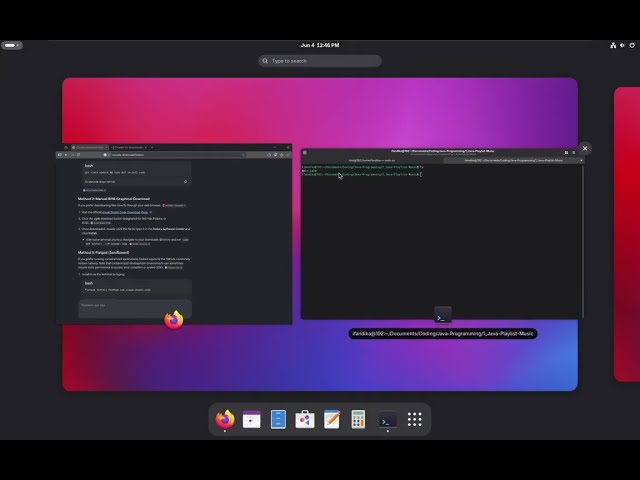Close the Terminal window from overview
The height and width of the screenshot is (480, 640).
(x=585, y=149)
